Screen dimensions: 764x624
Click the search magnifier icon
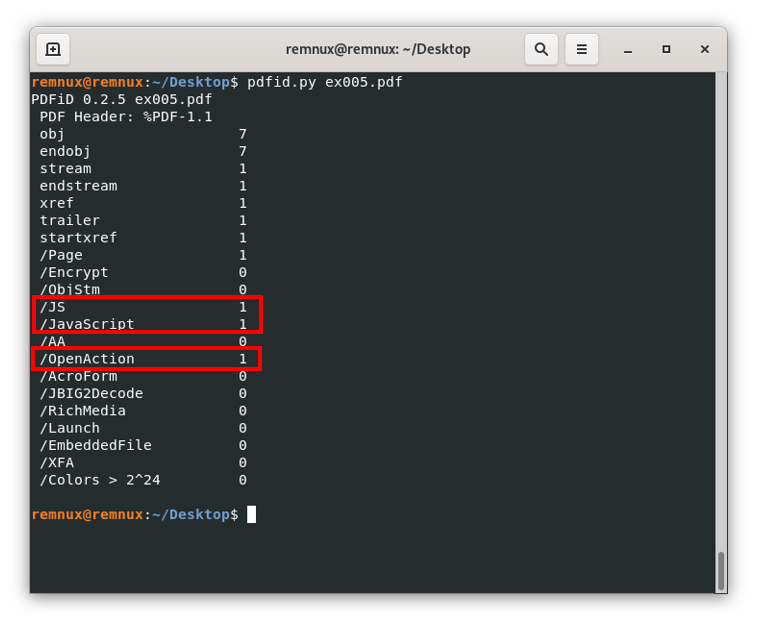541,49
